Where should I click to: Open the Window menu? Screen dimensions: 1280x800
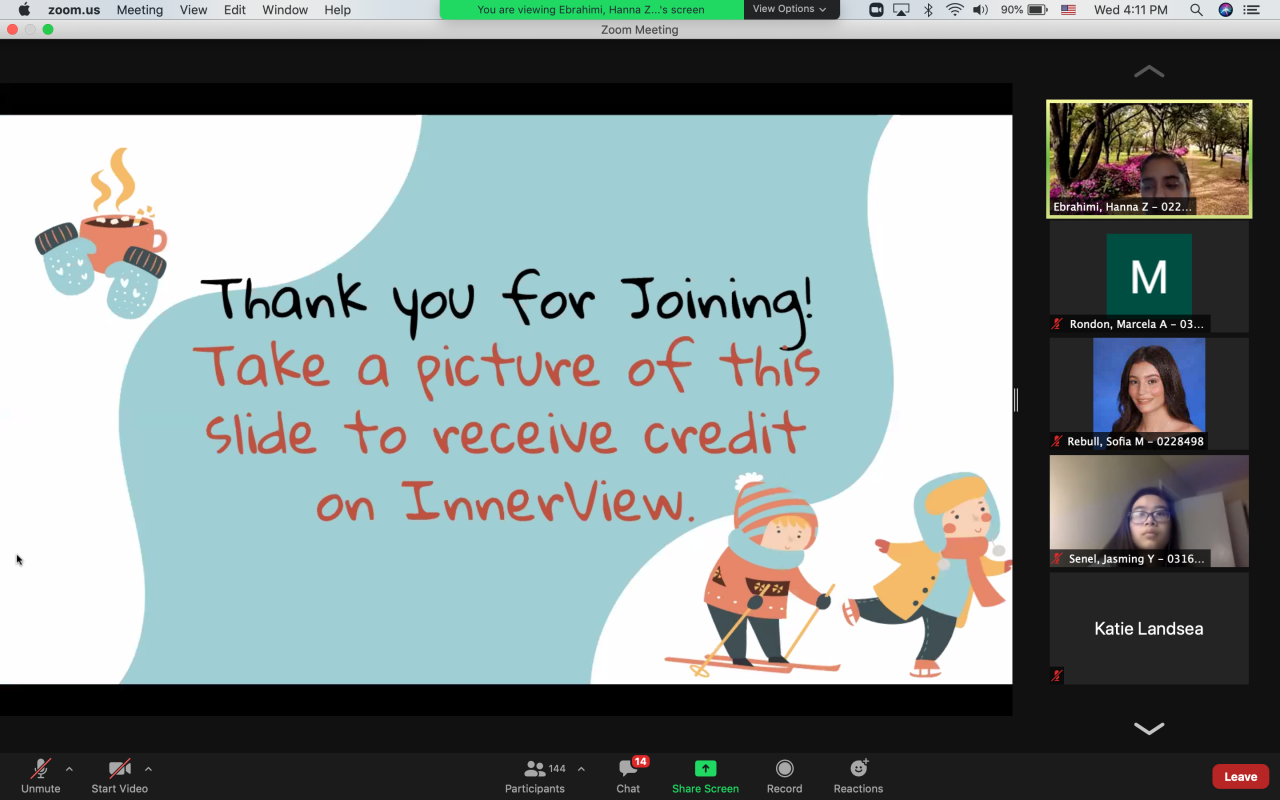(x=285, y=9)
